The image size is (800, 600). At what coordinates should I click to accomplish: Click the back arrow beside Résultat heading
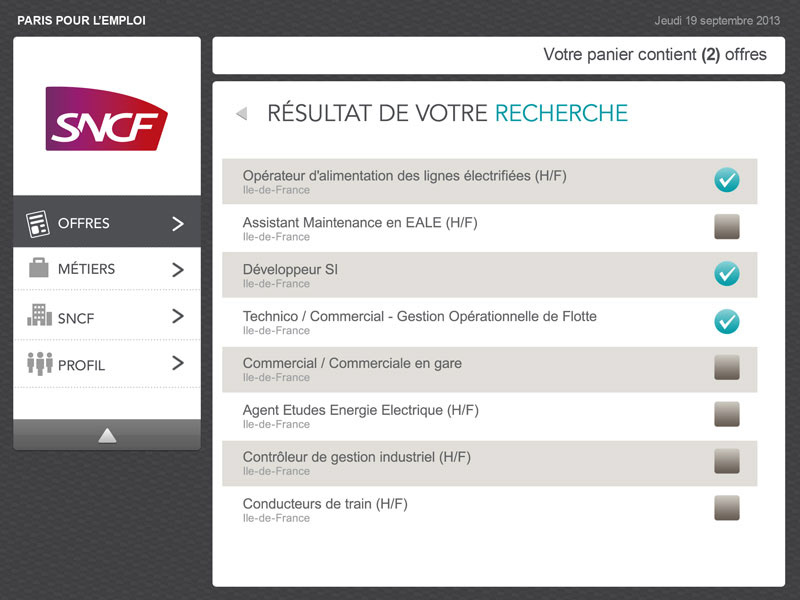241,114
